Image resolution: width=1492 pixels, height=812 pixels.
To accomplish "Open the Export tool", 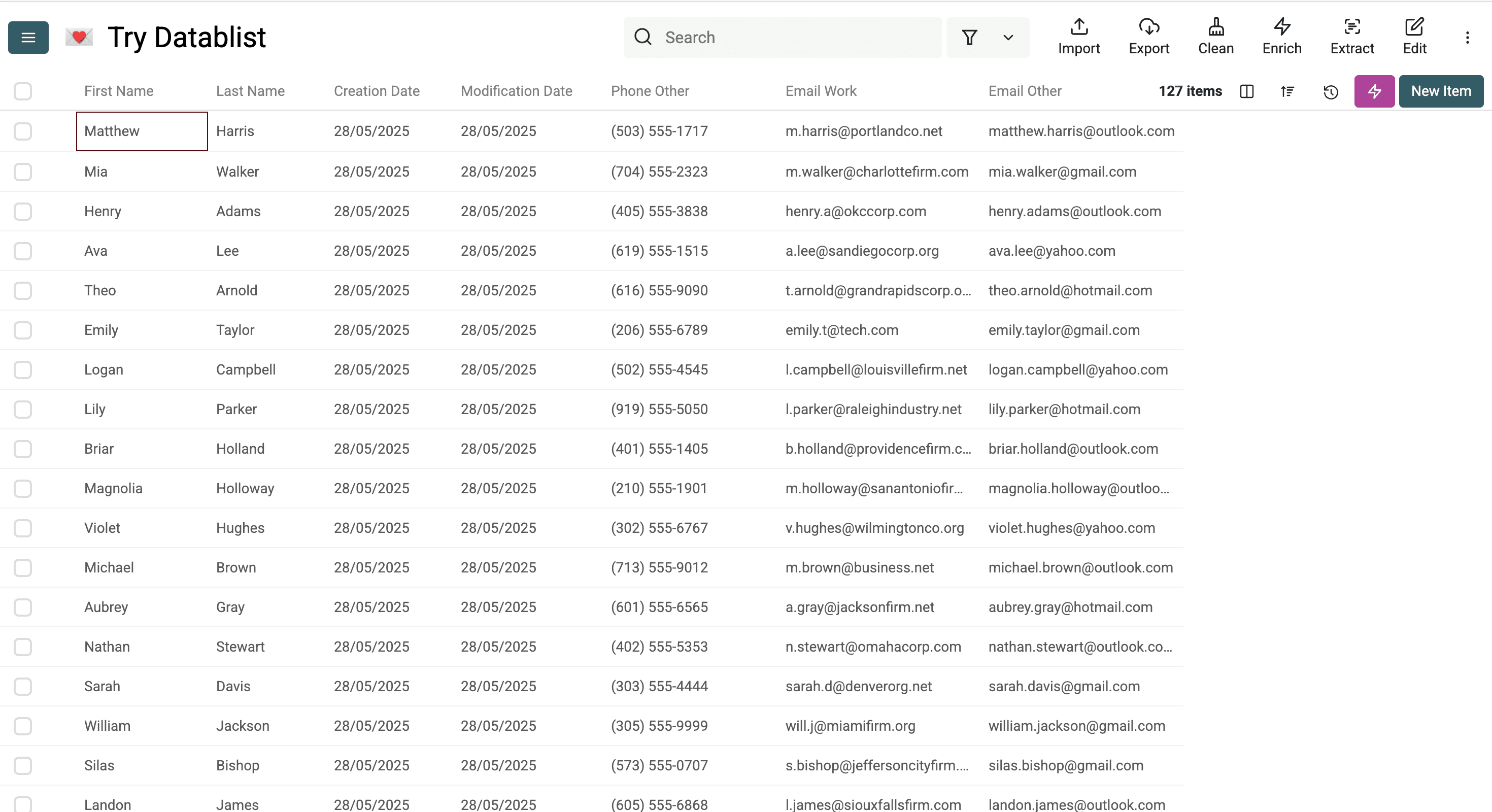I will click(x=1149, y=37).
